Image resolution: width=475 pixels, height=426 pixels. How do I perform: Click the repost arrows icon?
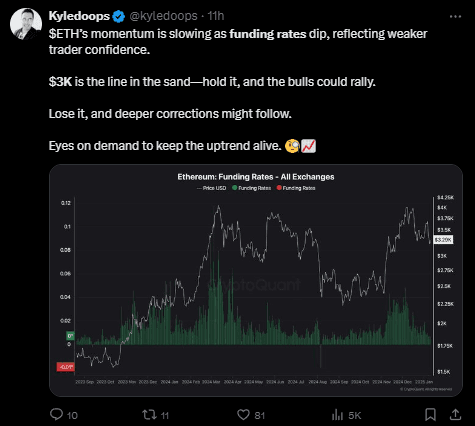[148, 415]
